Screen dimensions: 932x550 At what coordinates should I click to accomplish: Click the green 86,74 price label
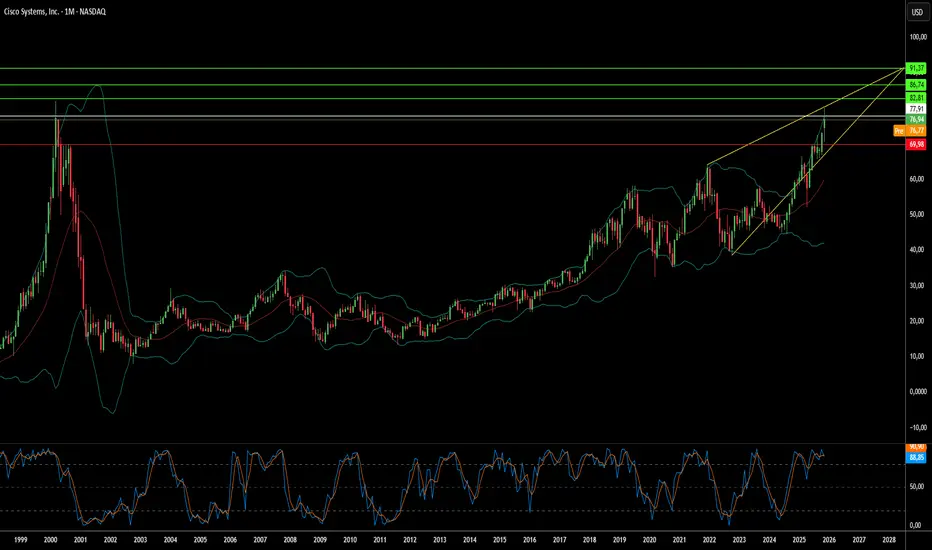click(x=916, y=86)
